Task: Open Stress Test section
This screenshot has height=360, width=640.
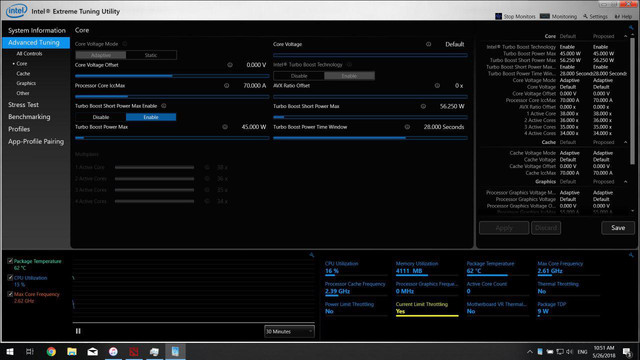Action: 24,105
